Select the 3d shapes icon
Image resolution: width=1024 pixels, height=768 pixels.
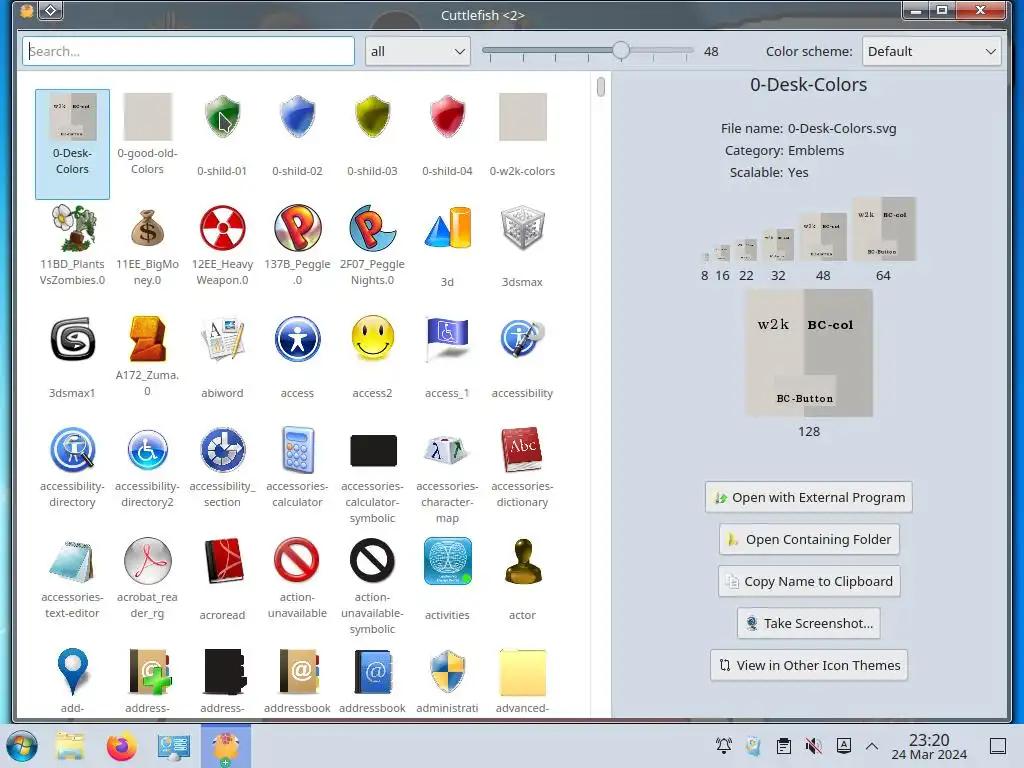click(447, 228)
